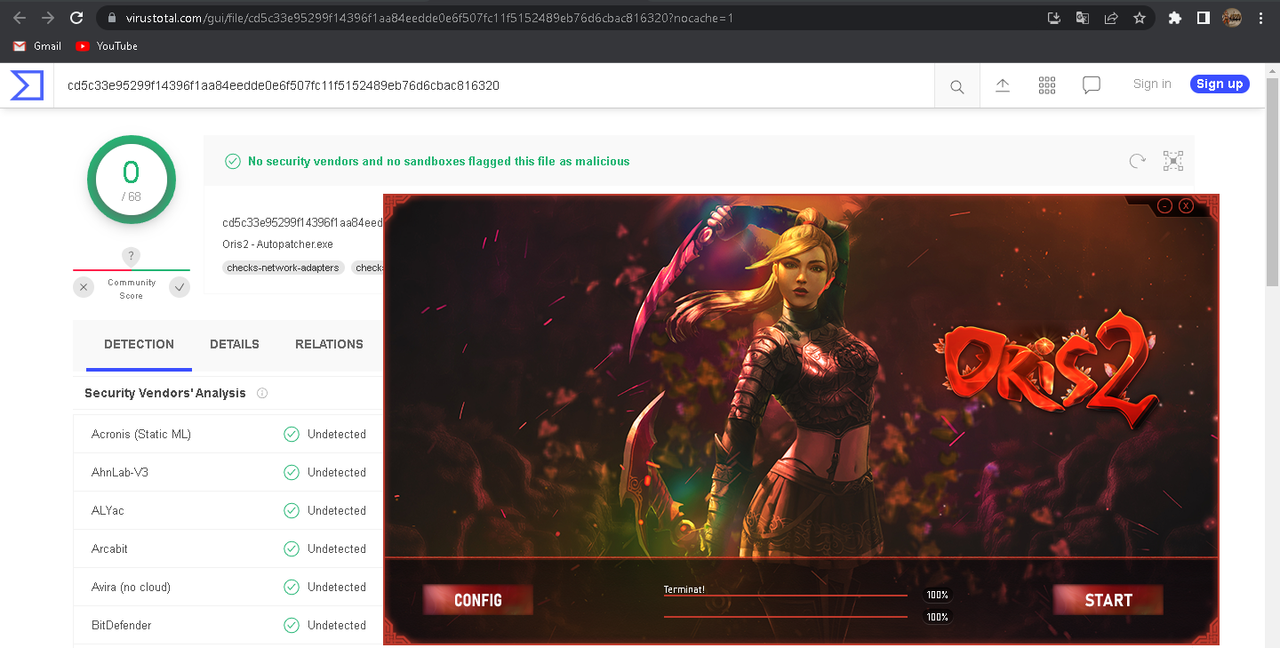Click the magnifier search icon in VirusTotal
The width and height of the screenshot is (1280, 648).
(x=957, y=87)
